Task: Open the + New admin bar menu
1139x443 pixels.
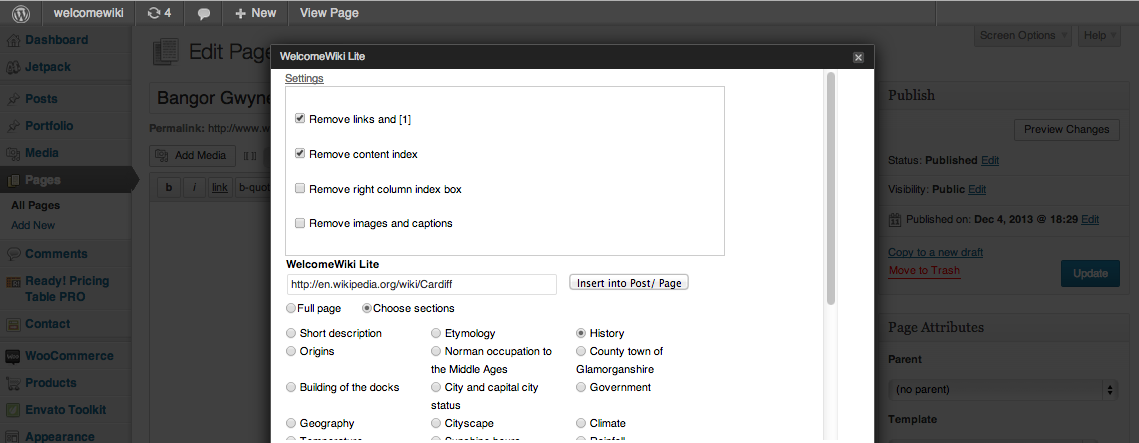Action: 255,12
